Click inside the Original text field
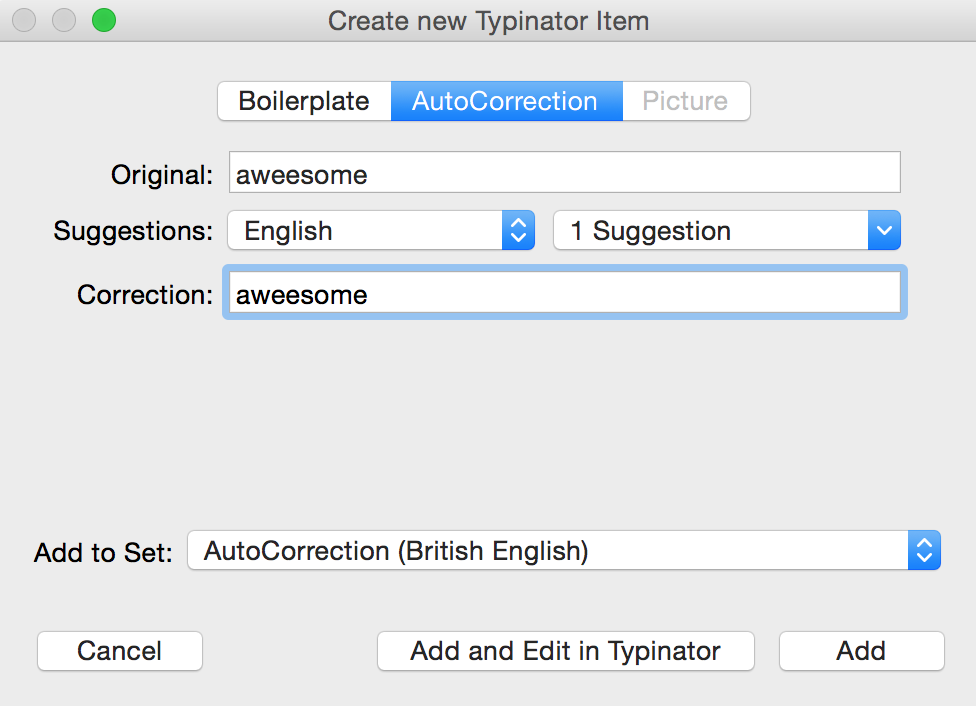The width and height of the screenshot is (976, 706). [x=565, y=172]
